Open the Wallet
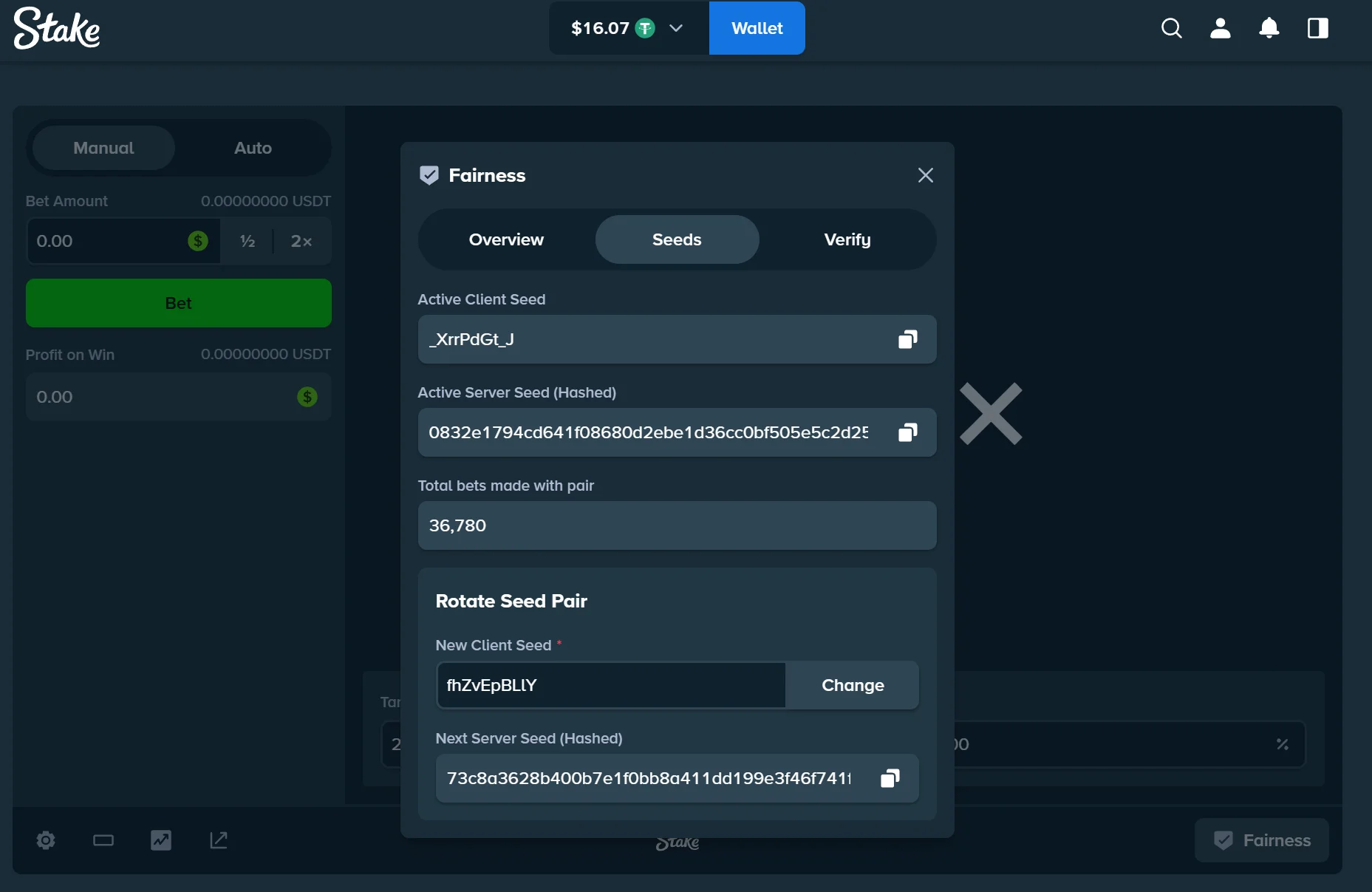1372x892 pixels. 757,28
